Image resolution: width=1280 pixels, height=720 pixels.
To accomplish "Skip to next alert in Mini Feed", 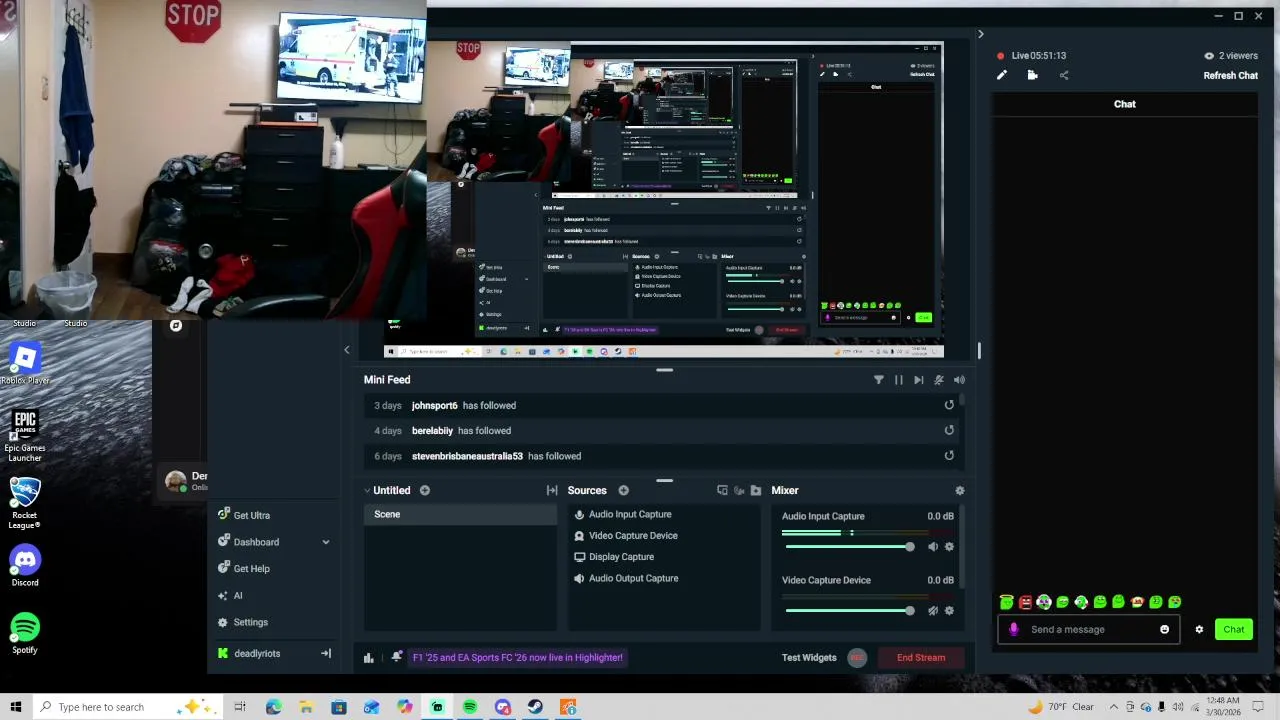I will pyautogui.click(x=918, y=380).
